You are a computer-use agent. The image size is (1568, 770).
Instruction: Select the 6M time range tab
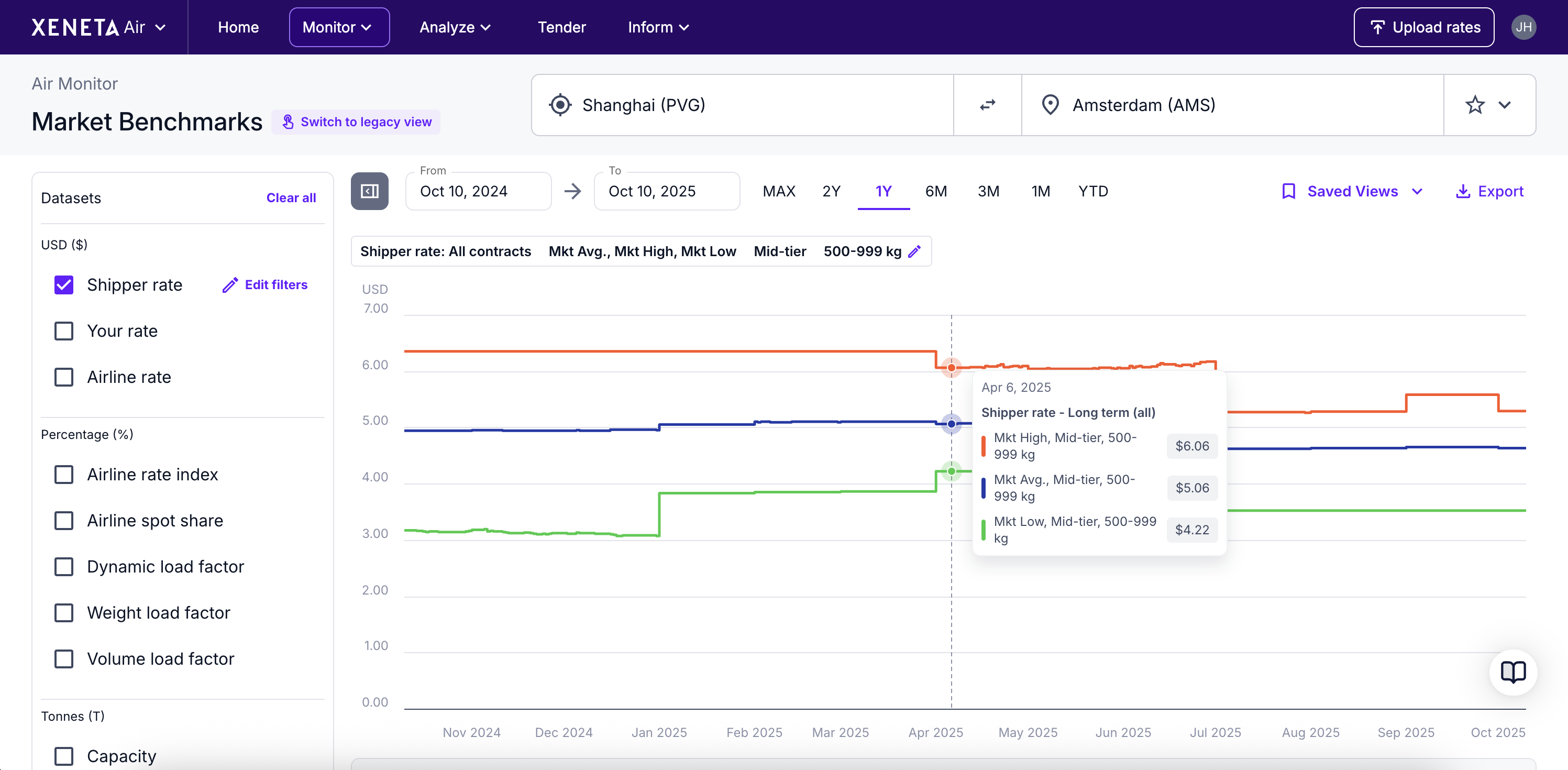pos(935,191)
